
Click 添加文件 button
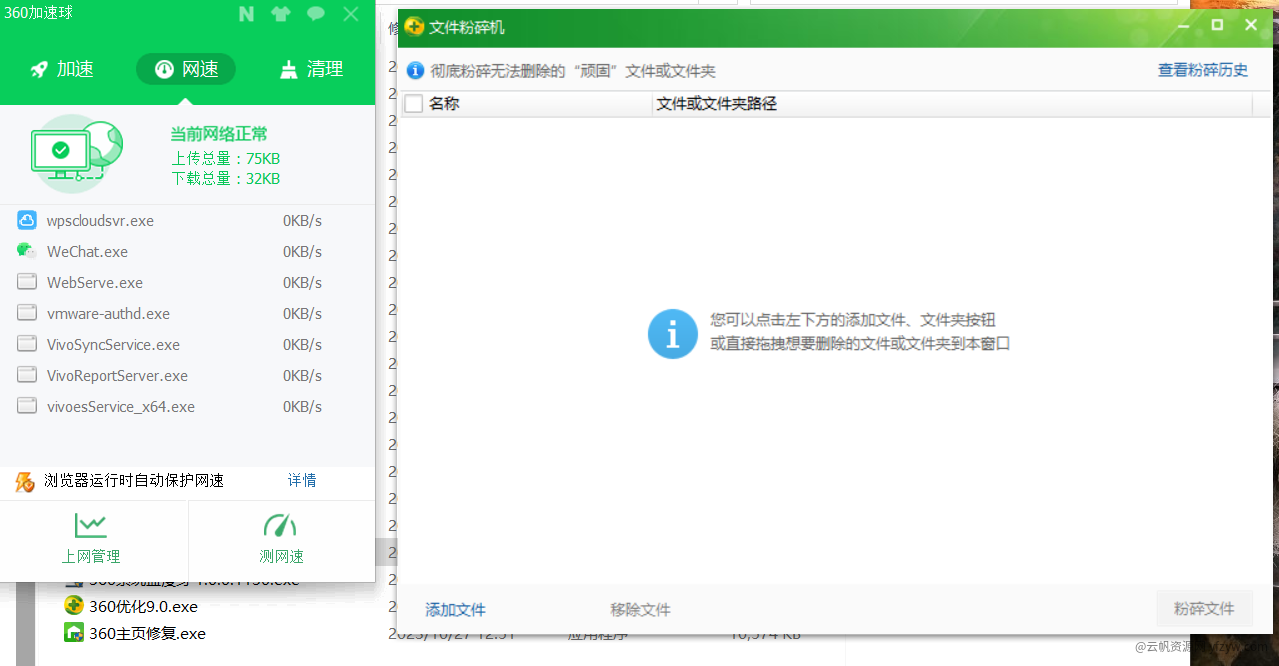point(455,610)
